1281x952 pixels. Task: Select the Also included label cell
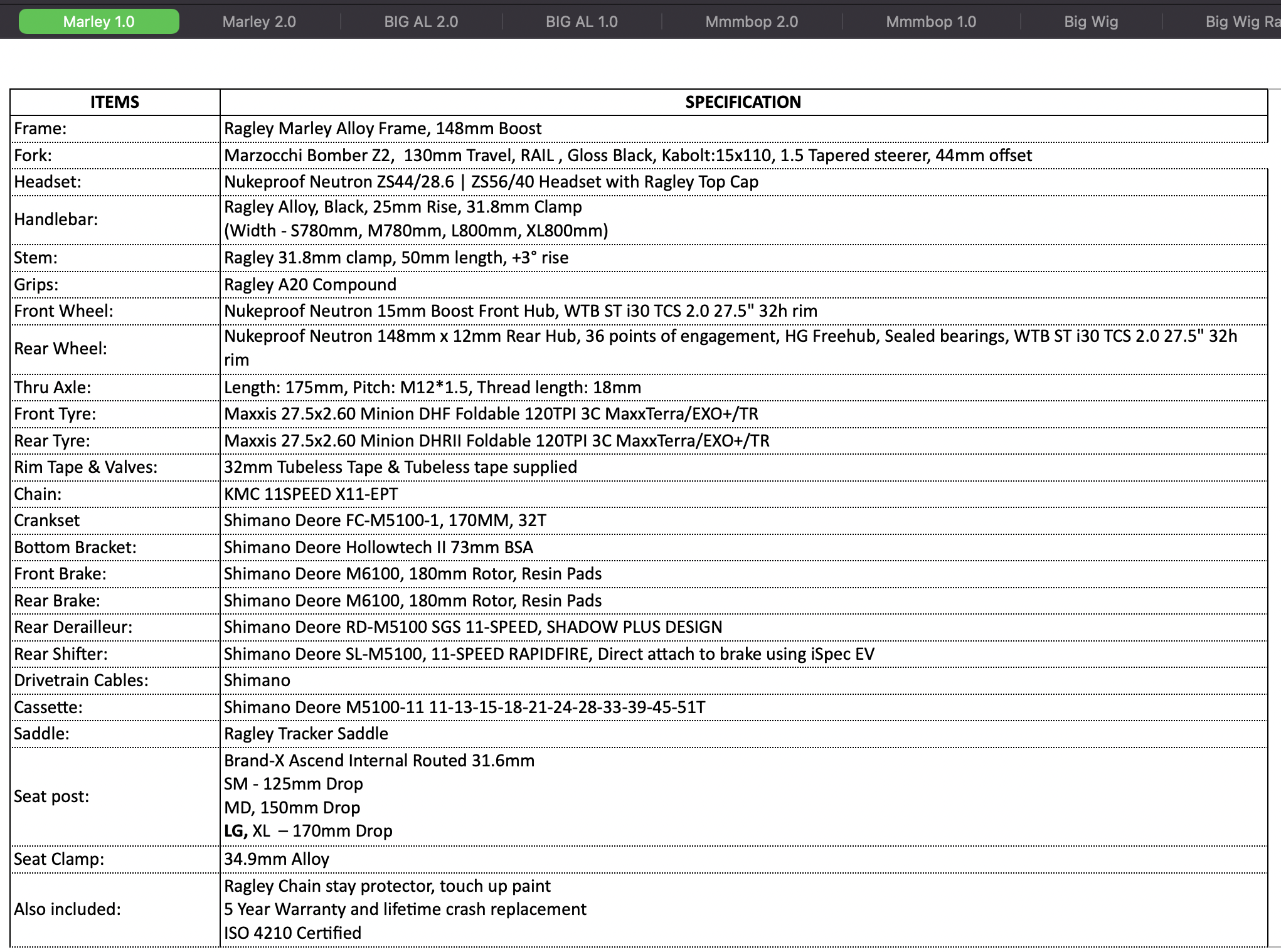tap(115, 909)
